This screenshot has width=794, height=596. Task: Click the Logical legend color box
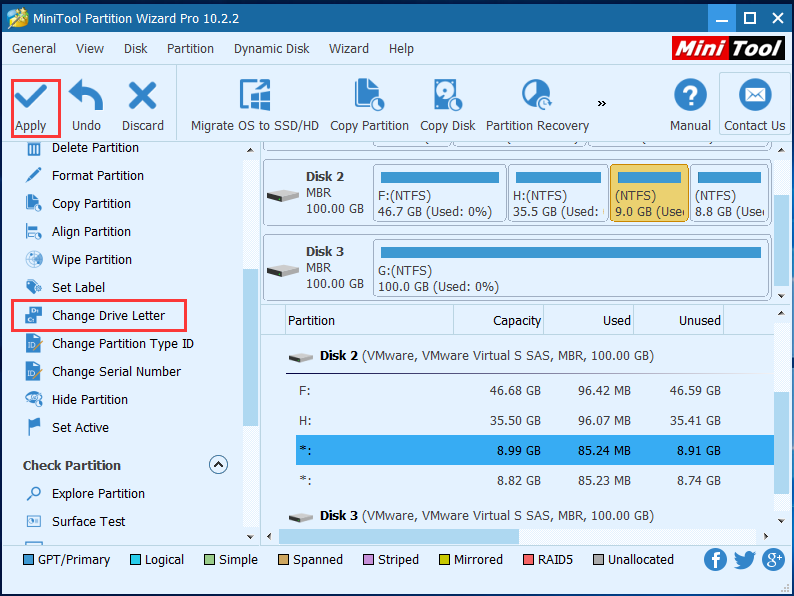pyautogui.click(x=135, y=560)
